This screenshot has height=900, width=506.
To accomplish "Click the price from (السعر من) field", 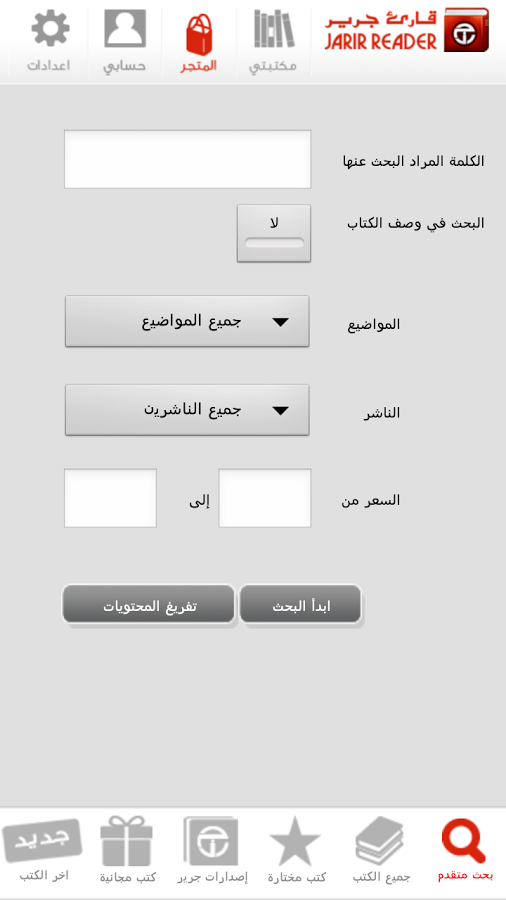I will tap(264, 498).
